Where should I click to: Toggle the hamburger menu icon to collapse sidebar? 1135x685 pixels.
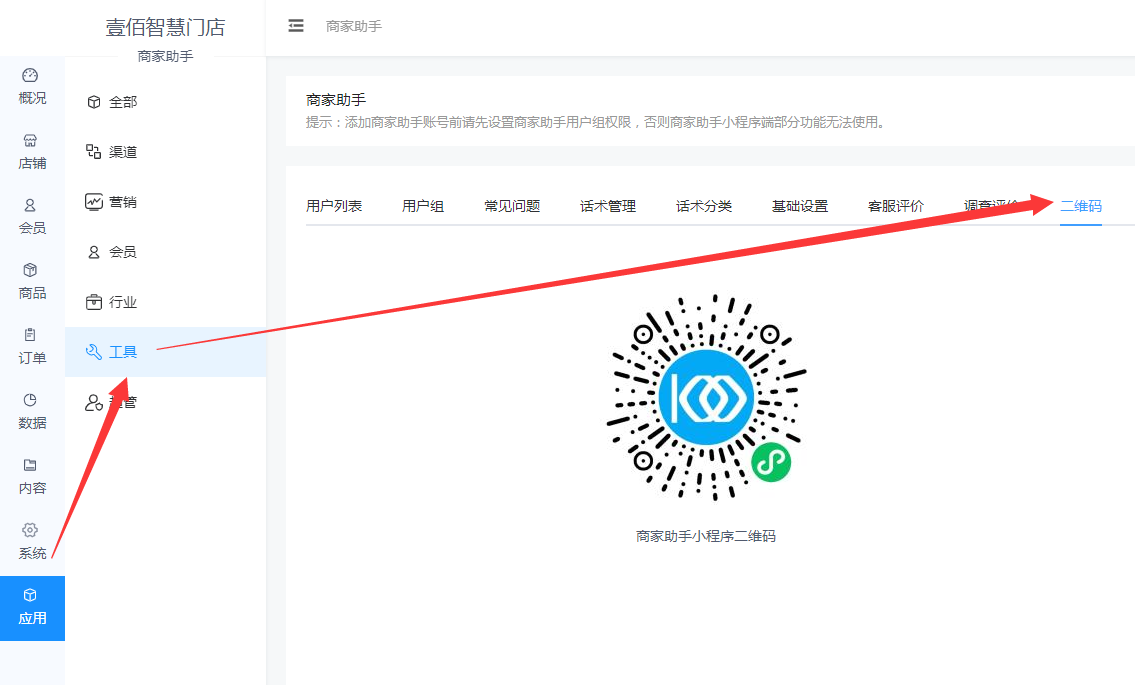tap(296, 26)
